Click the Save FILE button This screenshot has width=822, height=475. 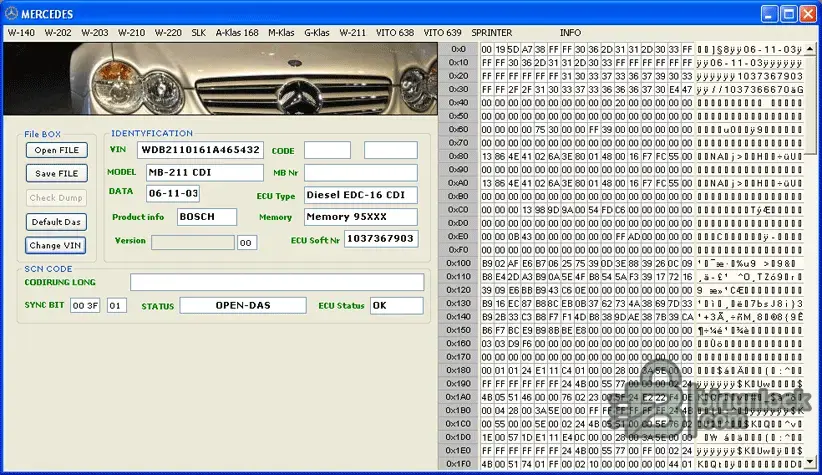57,174
